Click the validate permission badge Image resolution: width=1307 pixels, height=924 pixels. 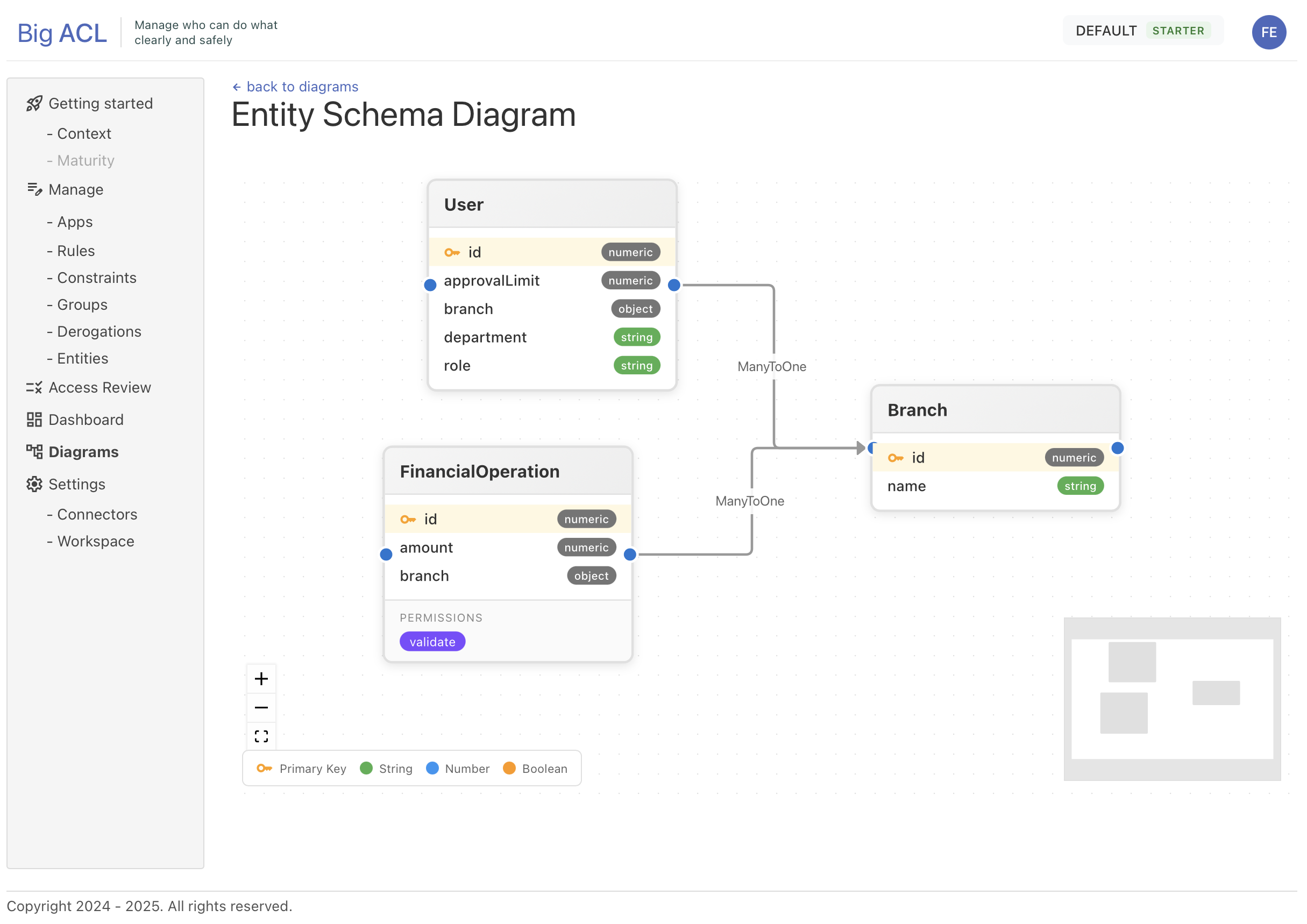coord(432,641)
